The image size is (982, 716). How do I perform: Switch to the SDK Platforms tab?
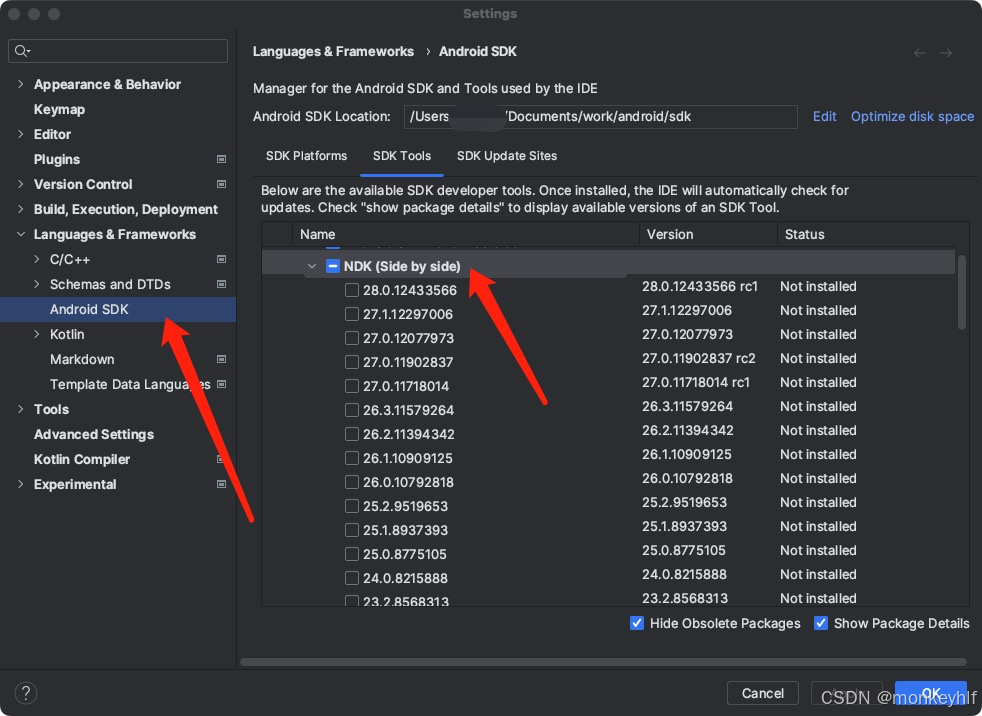point(306,155)
